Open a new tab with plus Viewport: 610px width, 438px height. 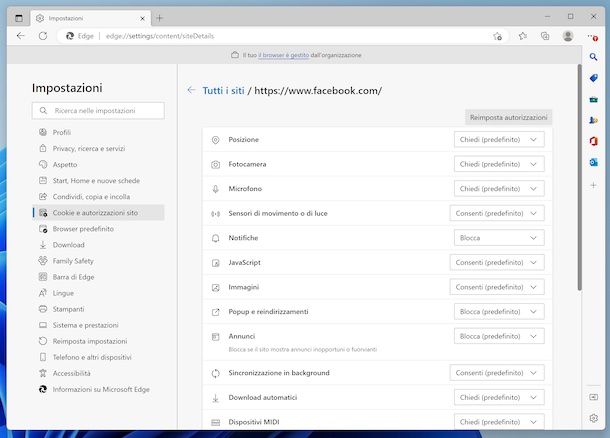click(160, 18)
